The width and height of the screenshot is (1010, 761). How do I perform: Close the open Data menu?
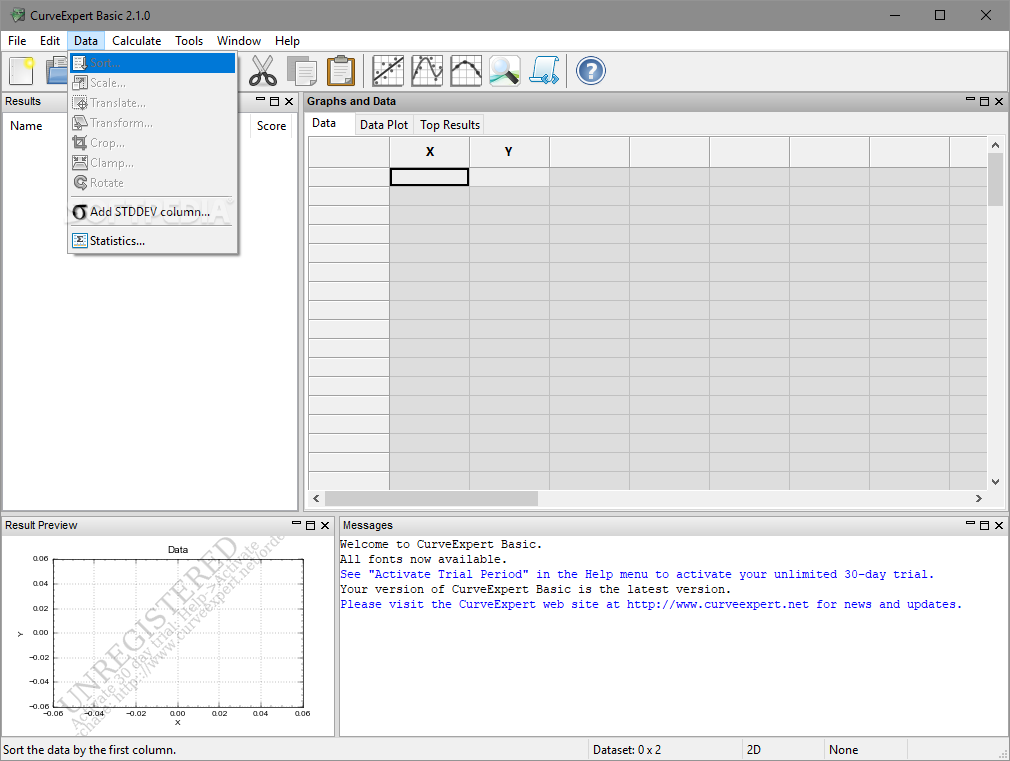point(86,41)
